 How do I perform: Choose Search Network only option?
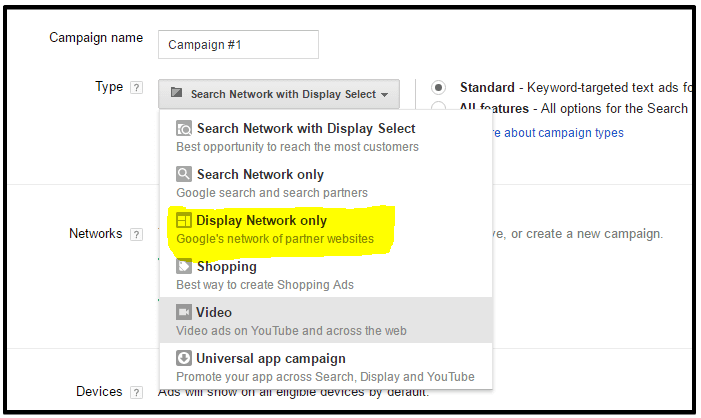(326, 183)
